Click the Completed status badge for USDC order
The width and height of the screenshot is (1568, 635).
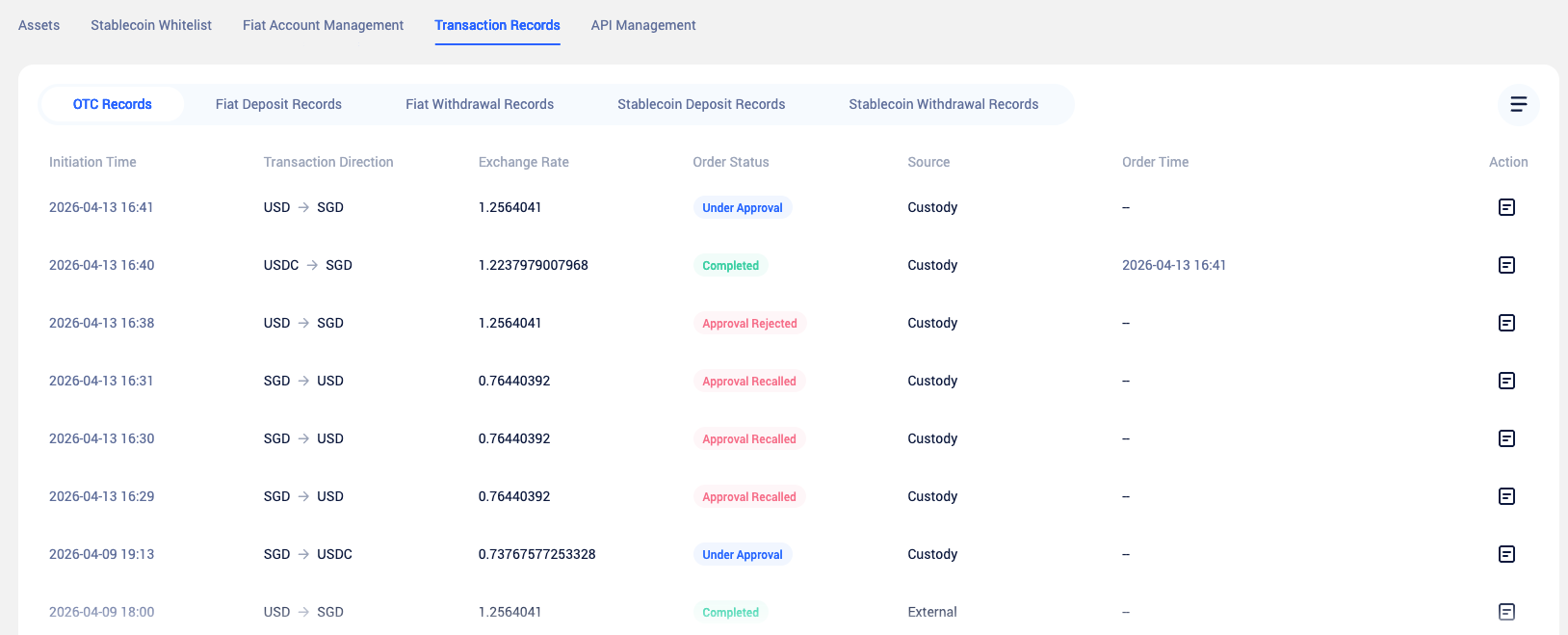click(730, 265)
